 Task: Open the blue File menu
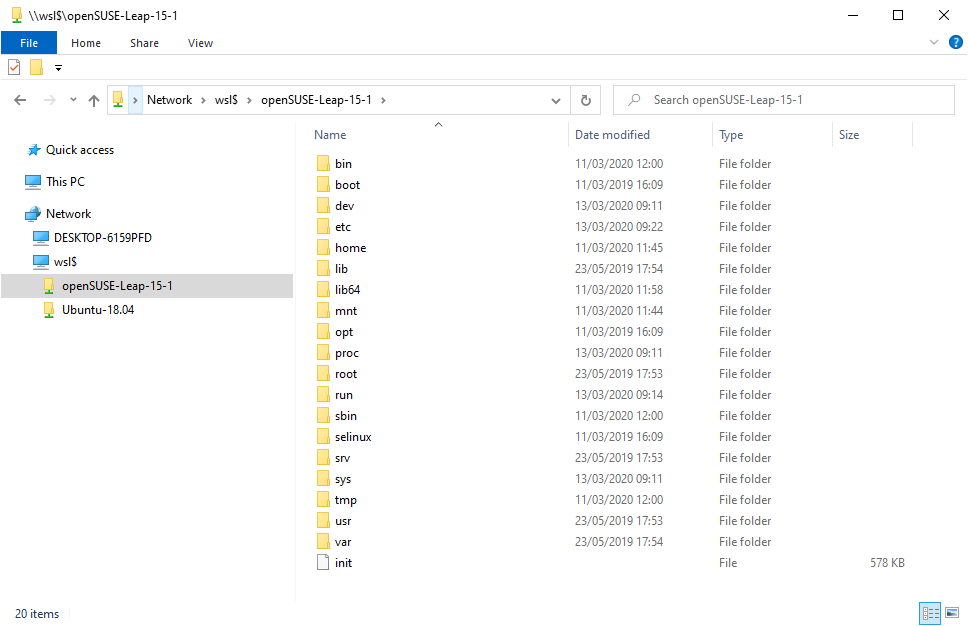[x=29, y=43]
